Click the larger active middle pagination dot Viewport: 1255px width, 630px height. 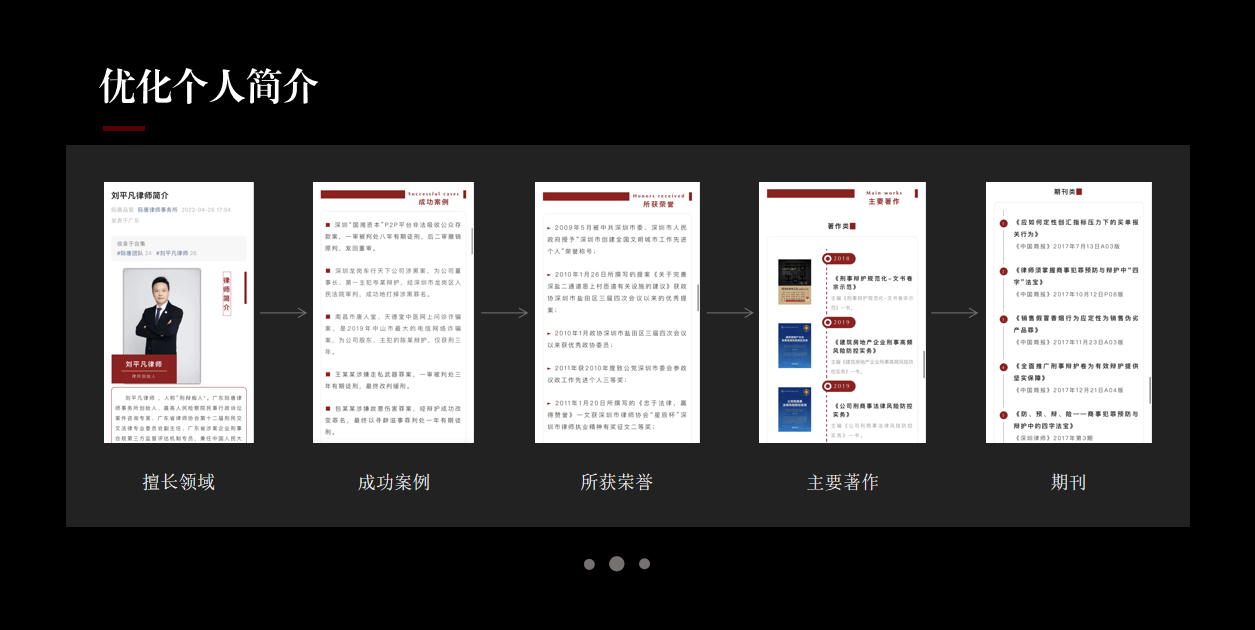(x=617, y=564)
